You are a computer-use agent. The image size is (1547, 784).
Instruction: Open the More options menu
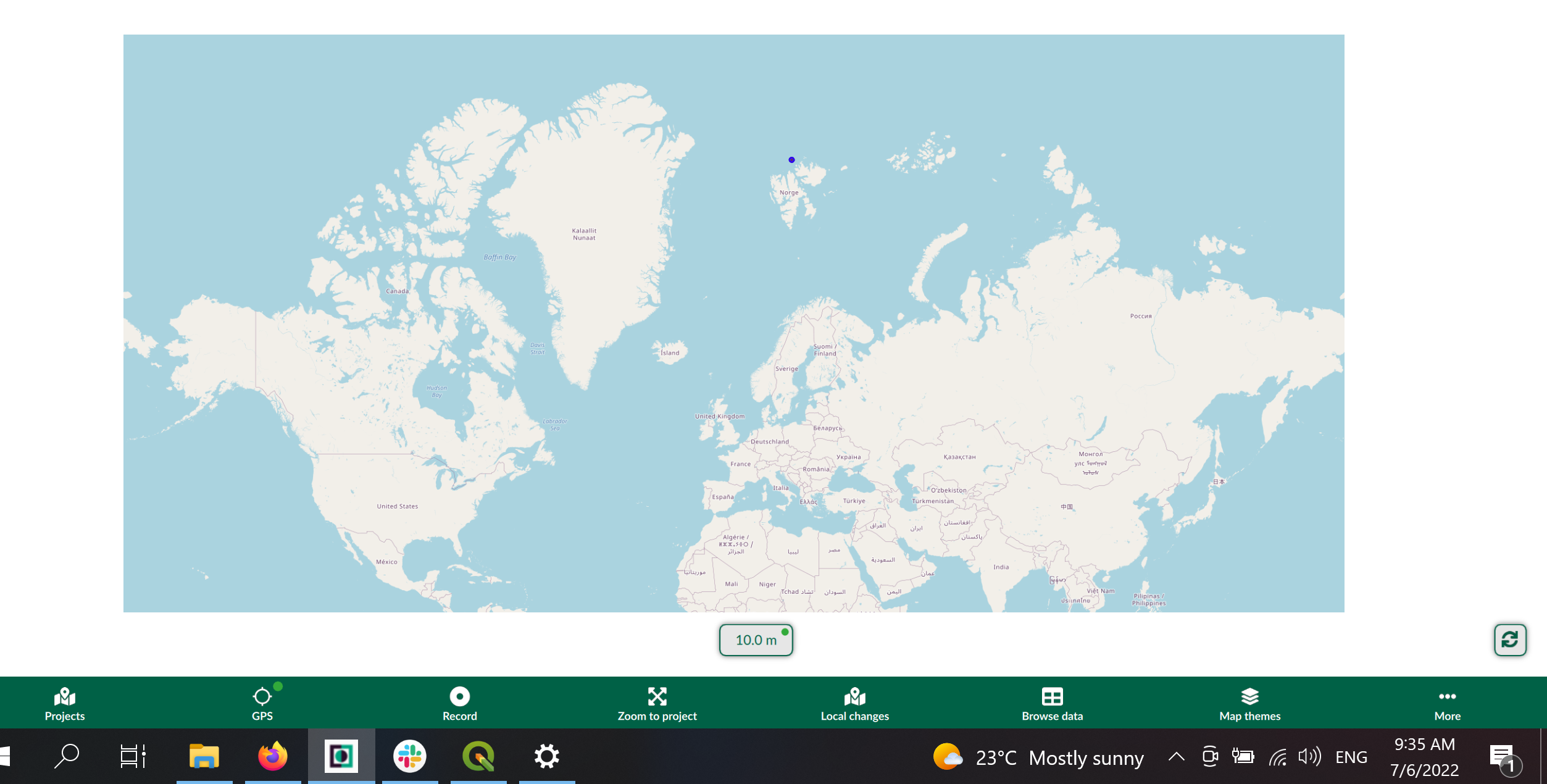tap(1447, 703)
